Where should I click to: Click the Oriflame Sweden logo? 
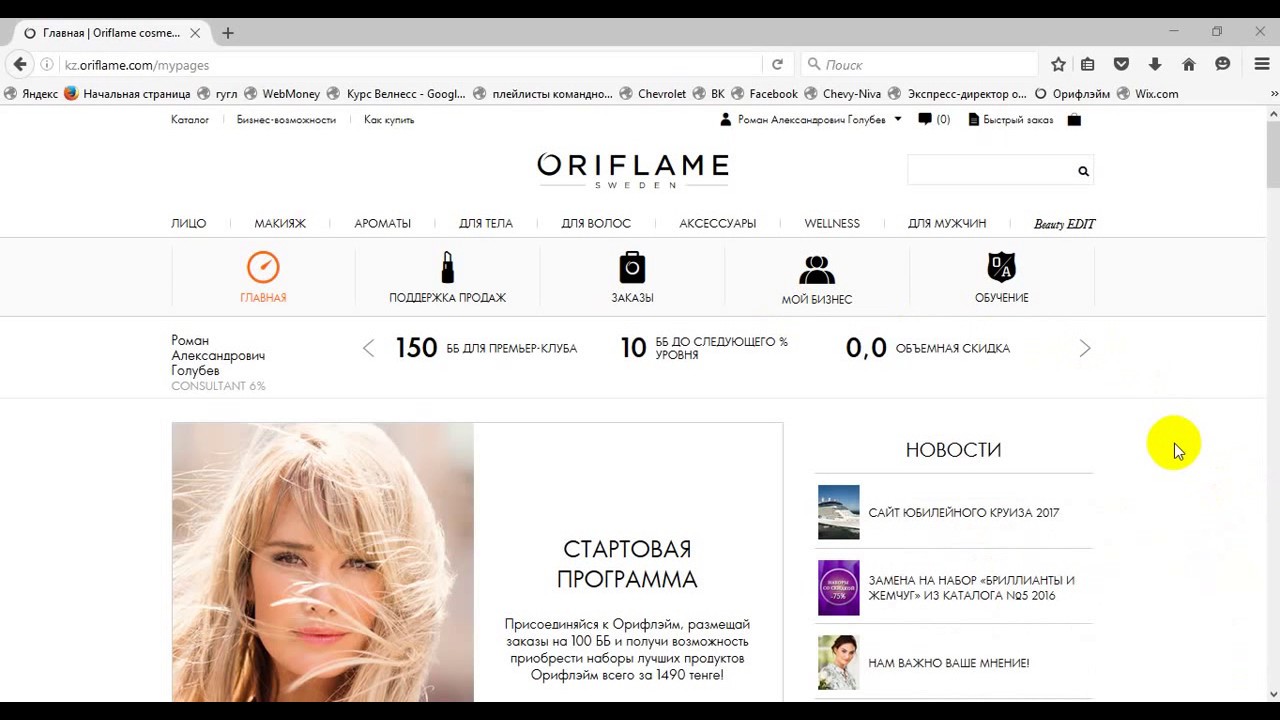point(633,170)
